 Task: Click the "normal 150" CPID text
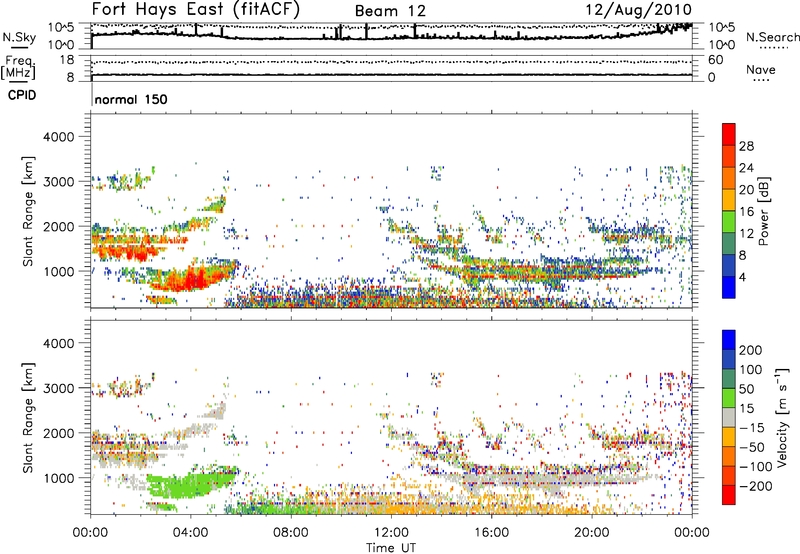pos(131,99)
